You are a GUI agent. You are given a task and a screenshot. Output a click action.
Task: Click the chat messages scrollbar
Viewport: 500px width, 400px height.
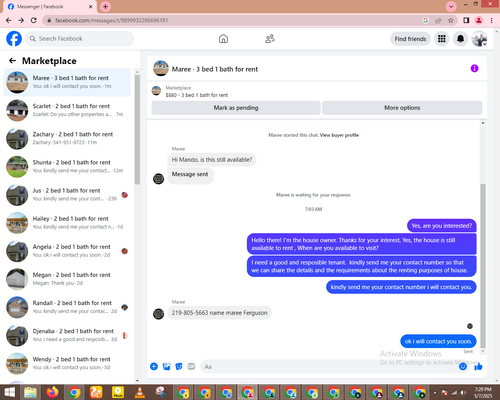click(x=483, y=265)
